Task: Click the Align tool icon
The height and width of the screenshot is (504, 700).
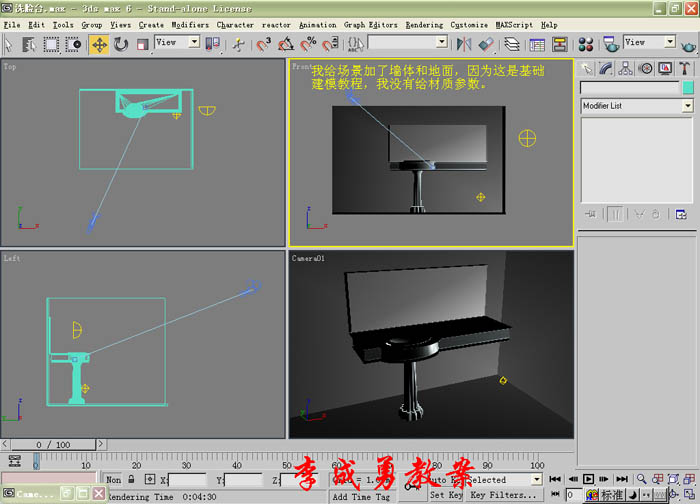Action: (x=486, y=44)
